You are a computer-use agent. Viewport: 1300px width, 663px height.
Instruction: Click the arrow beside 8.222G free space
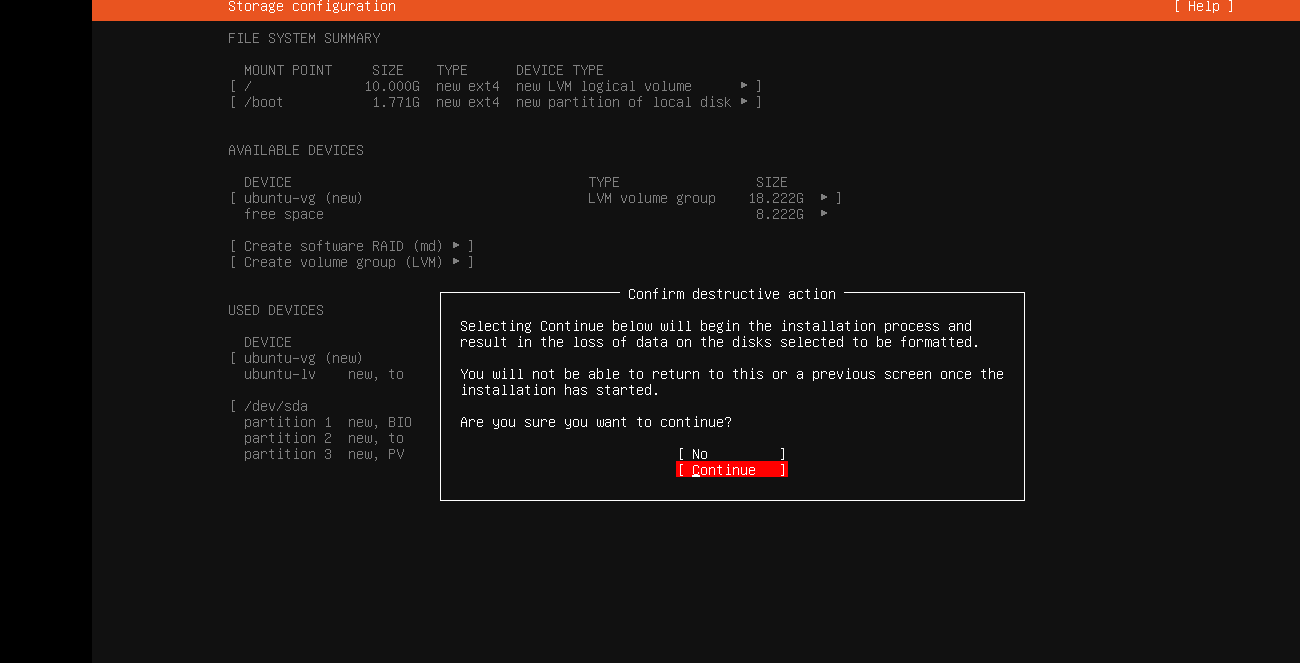[824, 214]
